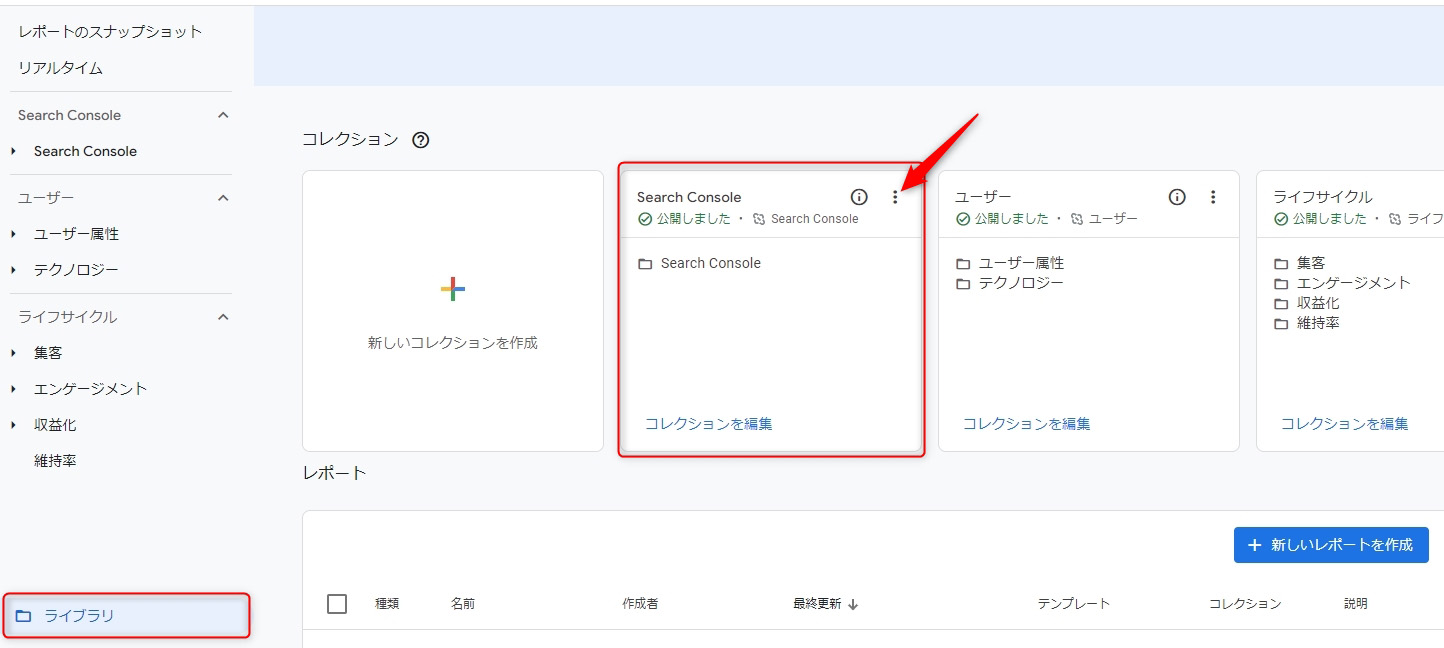The height and width of the screenshot is (648, 1444).
Task: Click the published check icon on ライフサイクル card
Action: point(1281,219)
